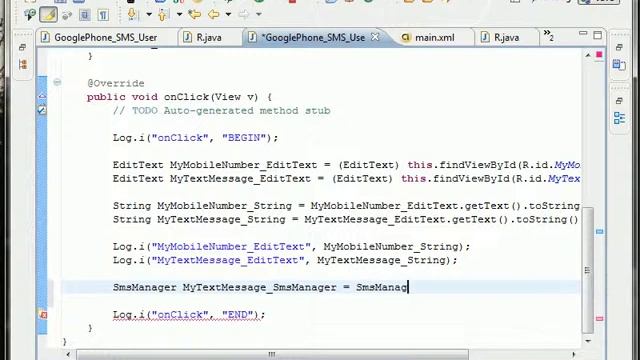The width and height of the screenshot is (640, 360).
Task: Go to last edit location
Action: [194, 15]
